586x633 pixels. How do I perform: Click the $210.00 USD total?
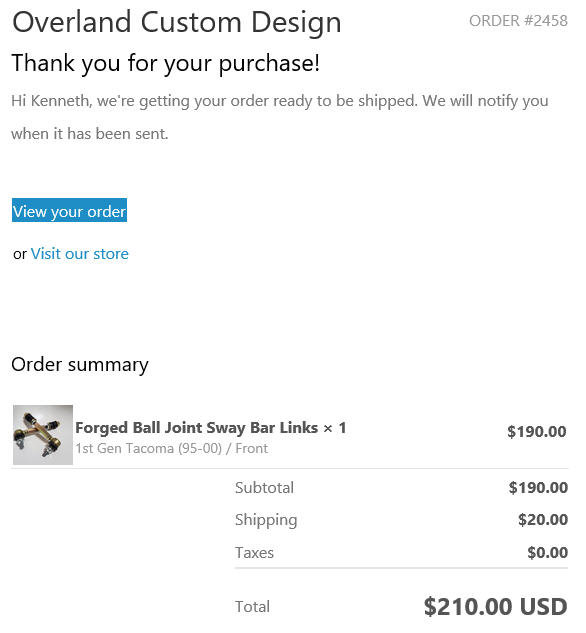coord(496,606)
